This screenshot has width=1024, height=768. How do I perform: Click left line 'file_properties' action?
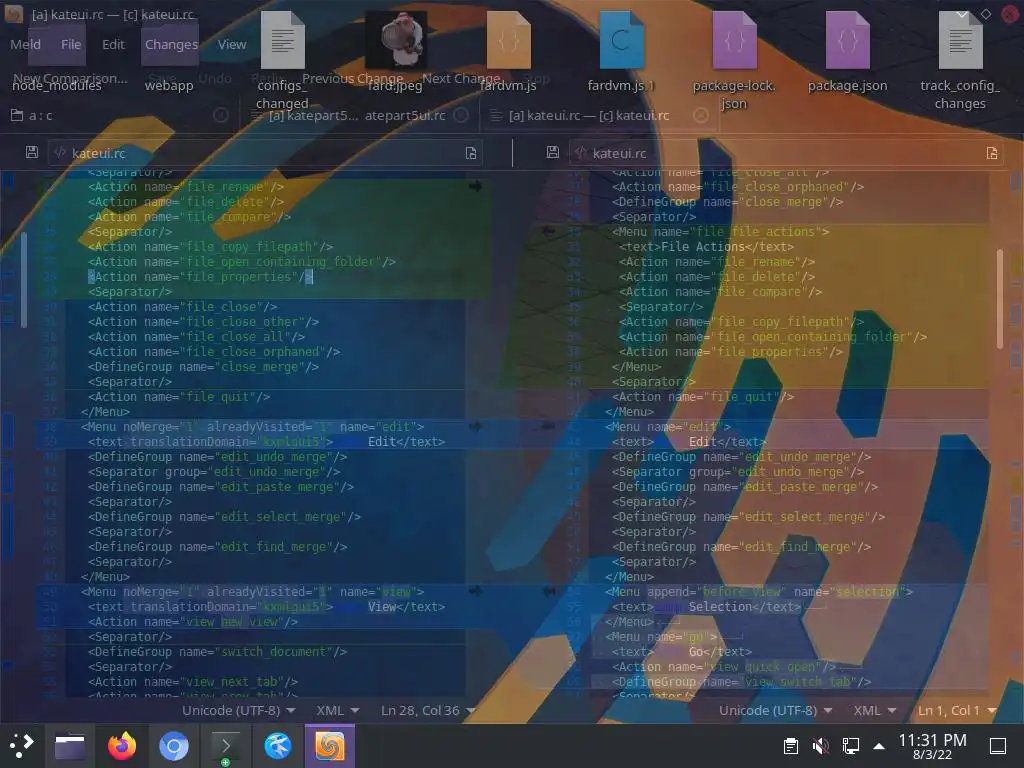click(200, 277)
